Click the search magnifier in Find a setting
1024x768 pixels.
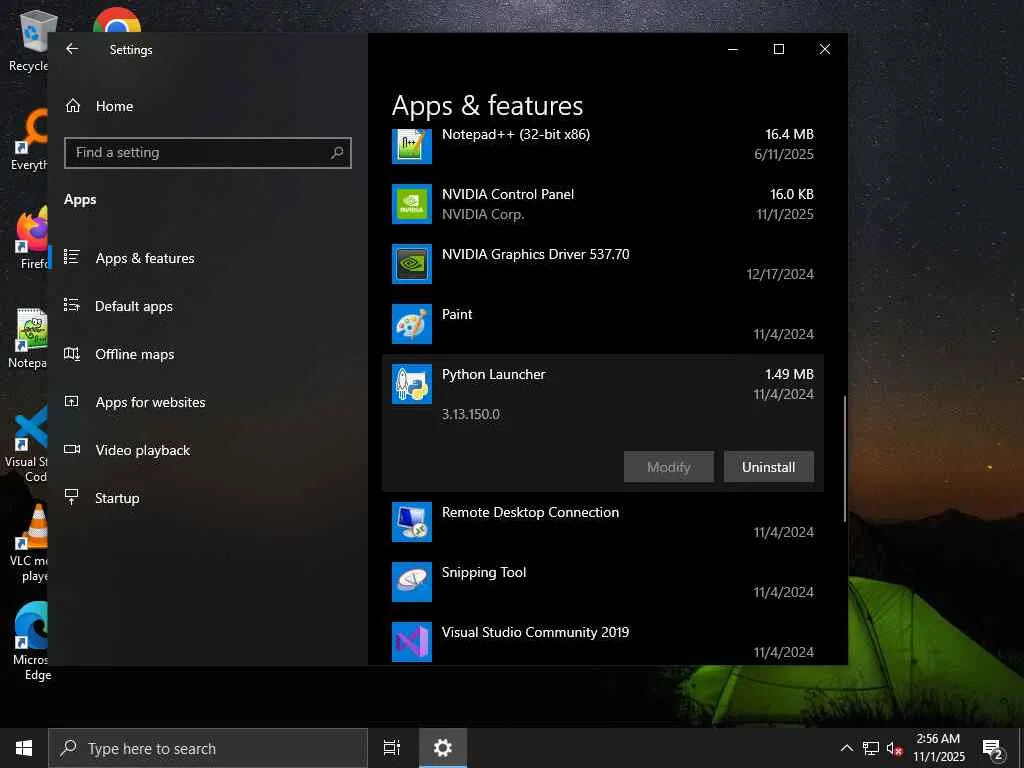click(337, 152)
